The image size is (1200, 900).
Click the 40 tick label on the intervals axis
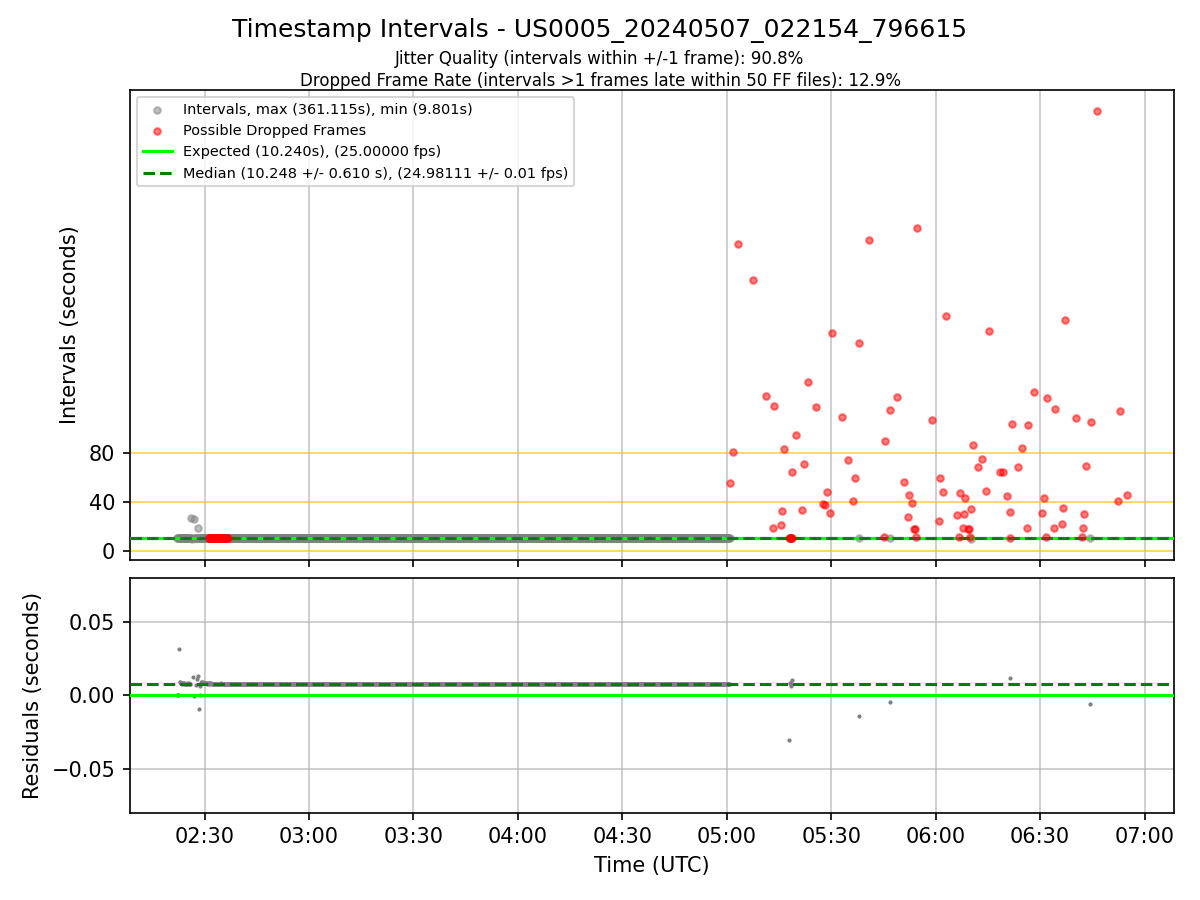(x=103, y=503)
